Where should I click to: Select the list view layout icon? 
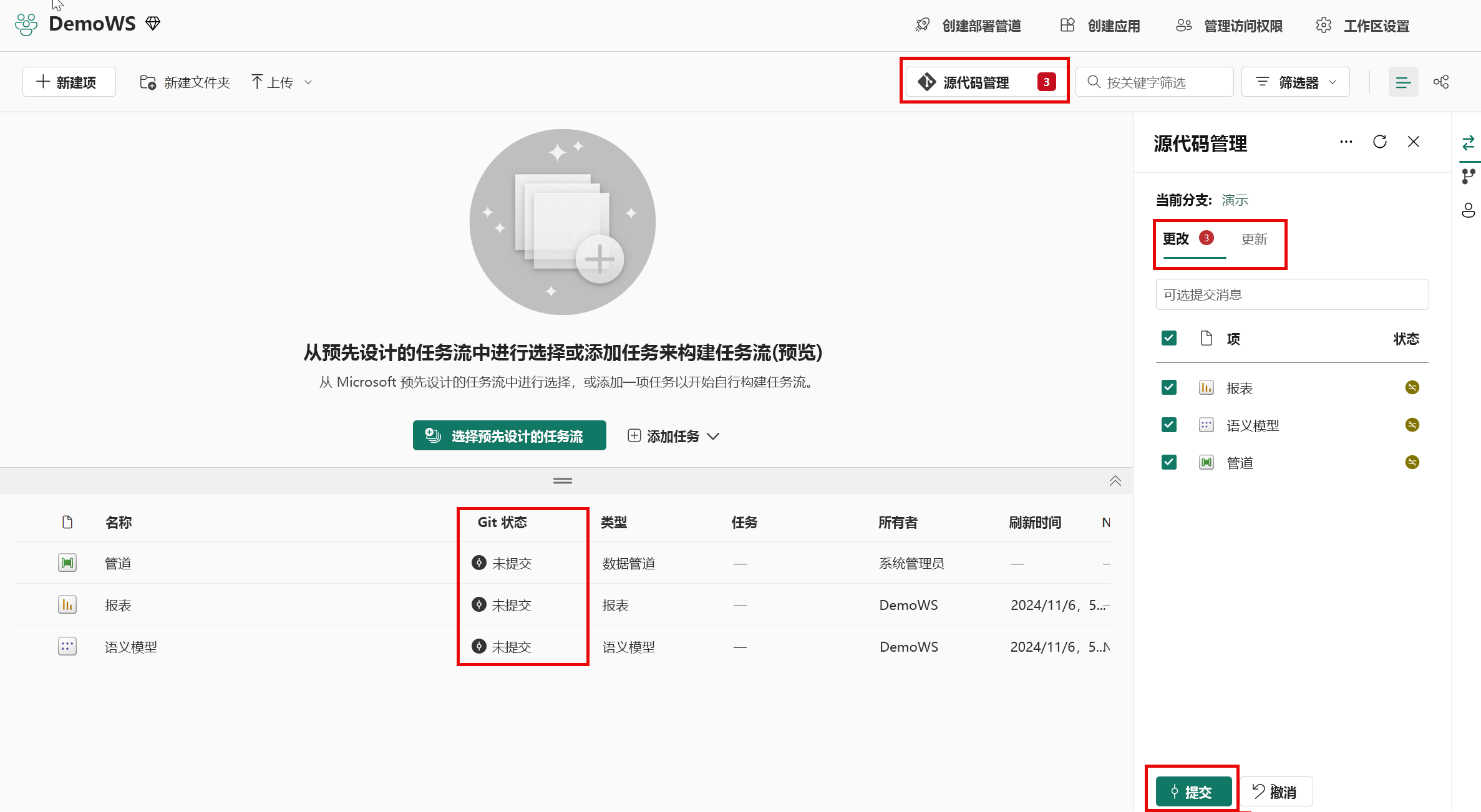[x=1403, y=81]
